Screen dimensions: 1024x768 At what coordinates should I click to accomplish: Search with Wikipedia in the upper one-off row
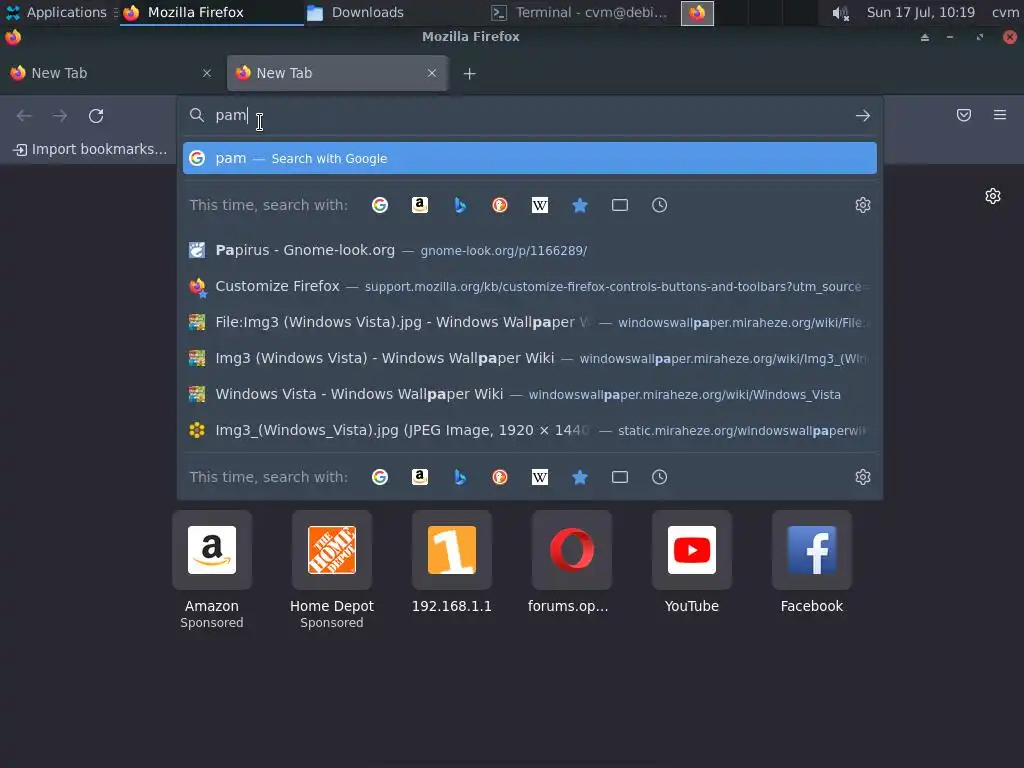539,205
